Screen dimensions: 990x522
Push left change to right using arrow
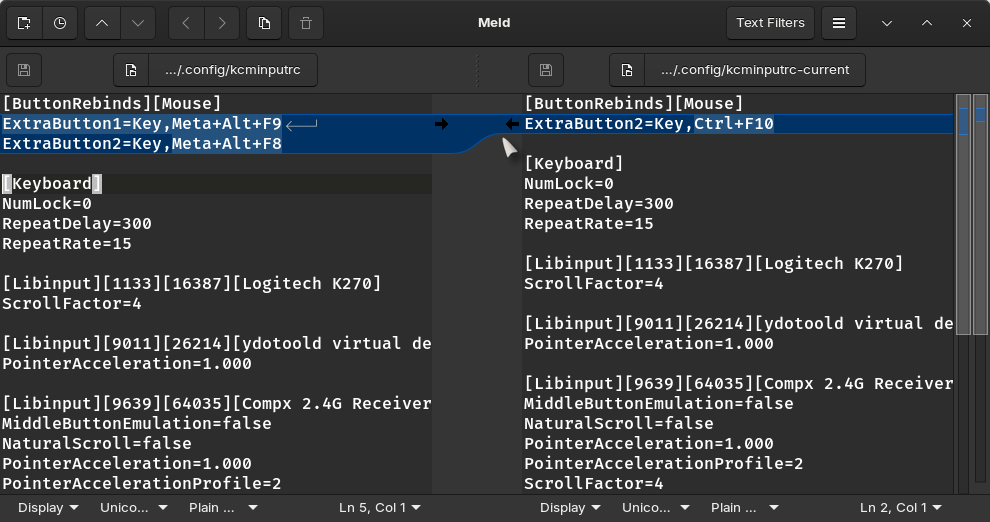point(441,124)
